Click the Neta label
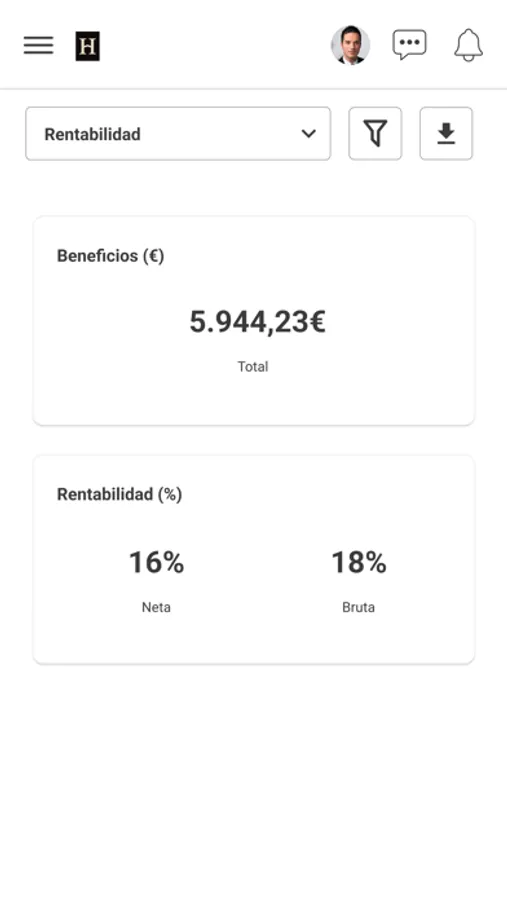 click(156, 607)
